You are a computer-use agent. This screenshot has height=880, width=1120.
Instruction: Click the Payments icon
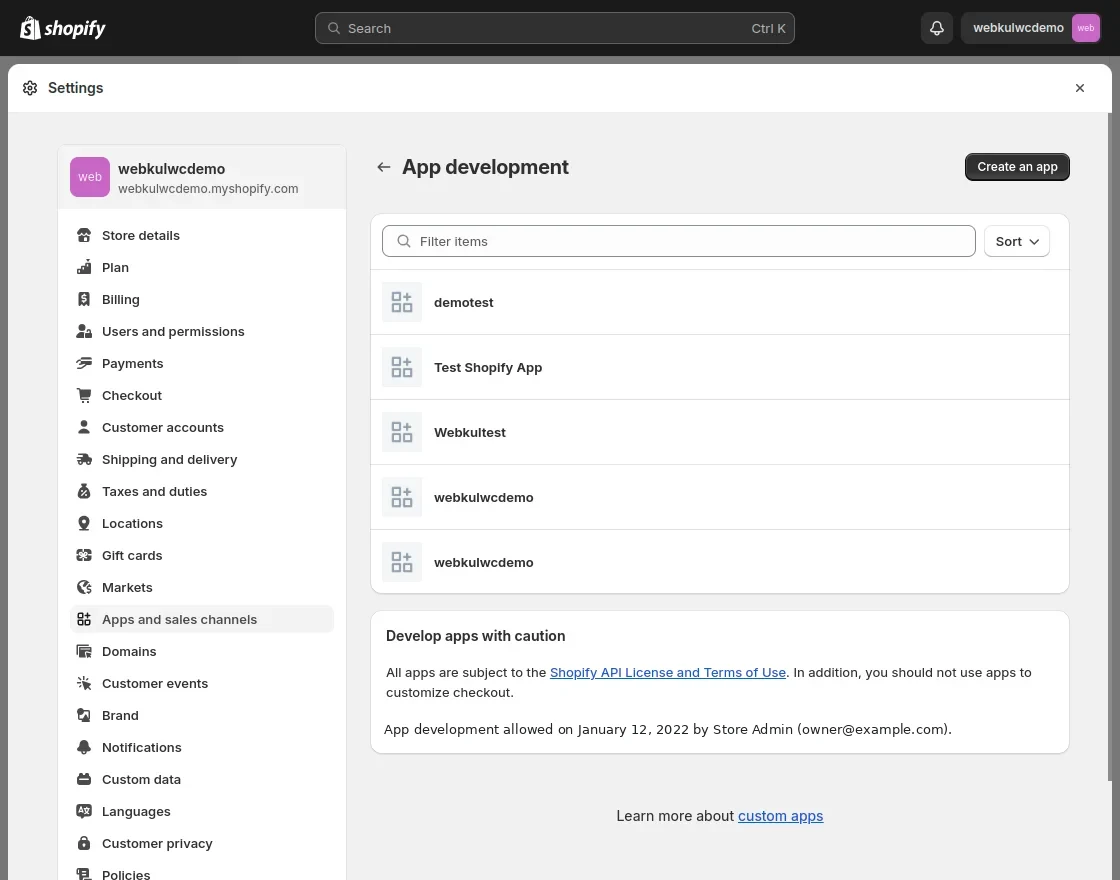click(x=84, y=364)
